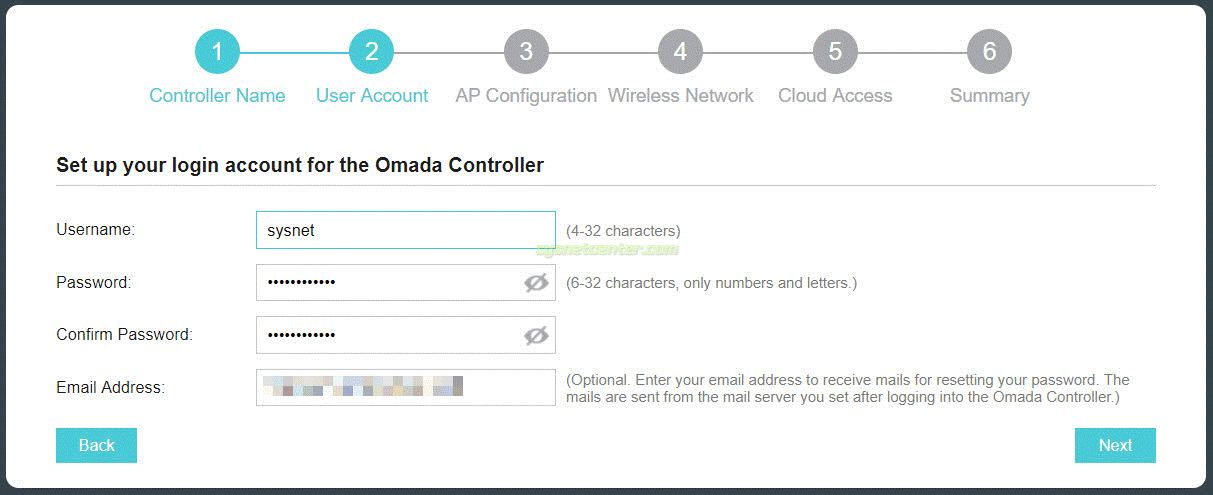Show password with Password field eye icon
The width and height of the screenshot is (1213, 495).
pyautogui.click(x=536, y=283)
